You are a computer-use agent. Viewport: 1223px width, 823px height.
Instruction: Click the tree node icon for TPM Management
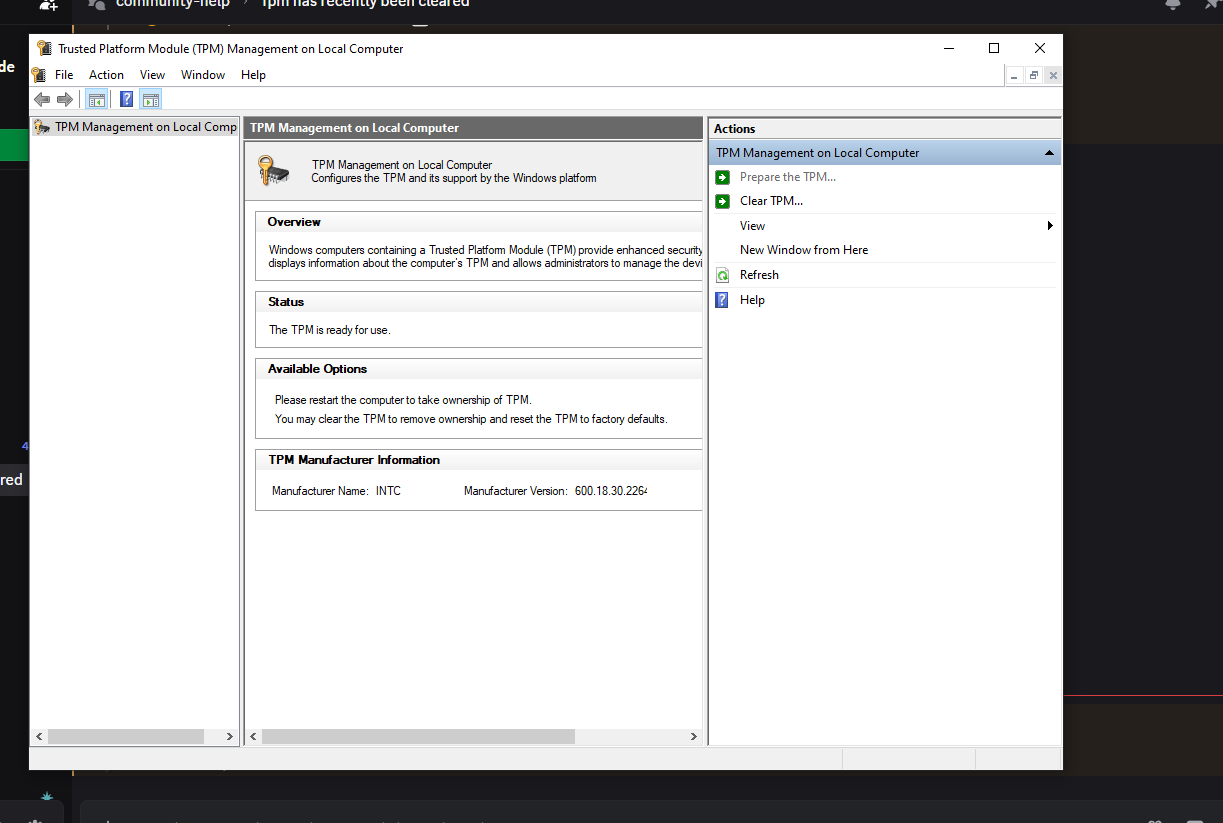[x=42, y=127]
